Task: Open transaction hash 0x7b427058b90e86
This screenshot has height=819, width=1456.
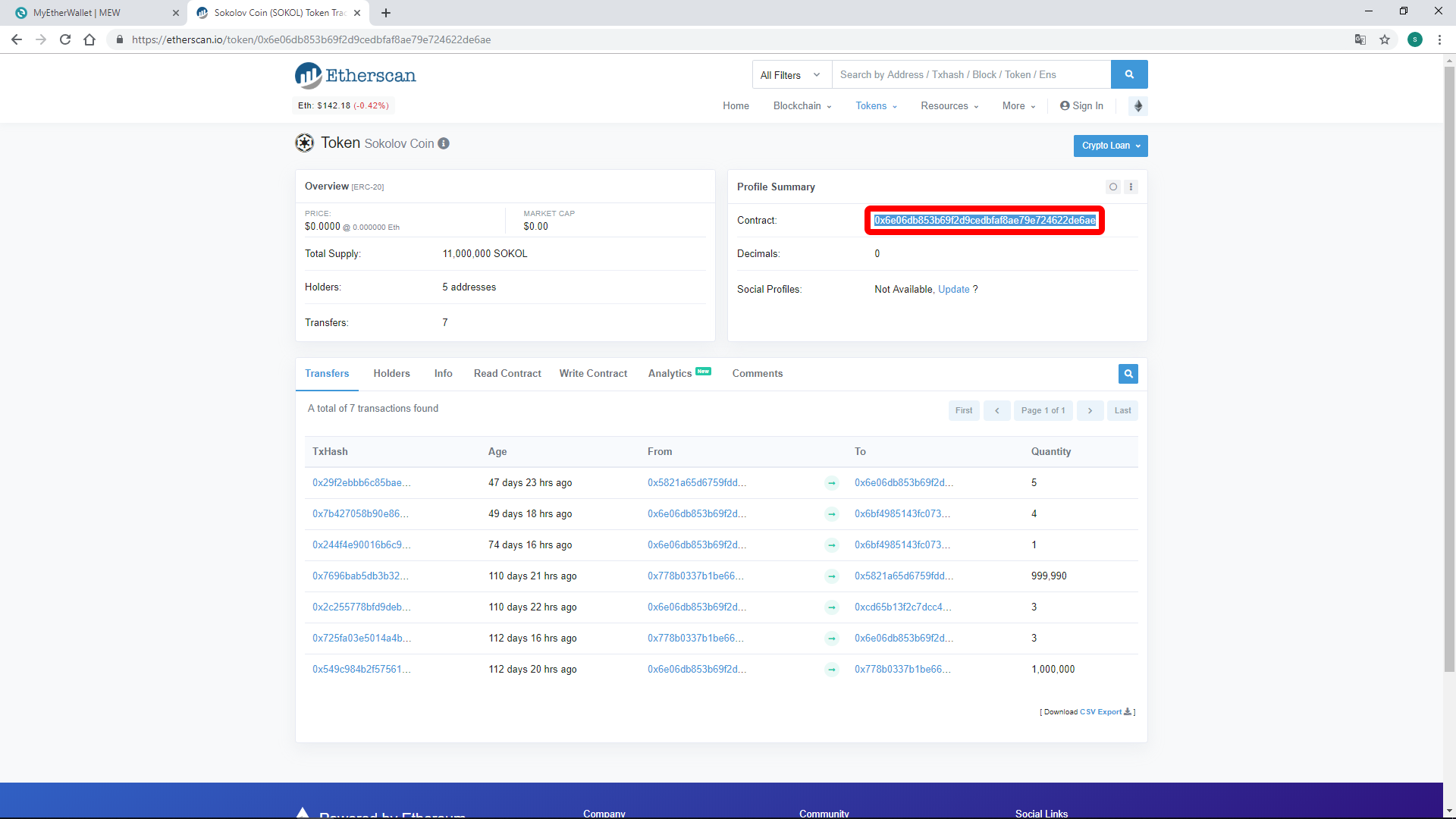Action: pyautogui.click(x=360, y=514)
